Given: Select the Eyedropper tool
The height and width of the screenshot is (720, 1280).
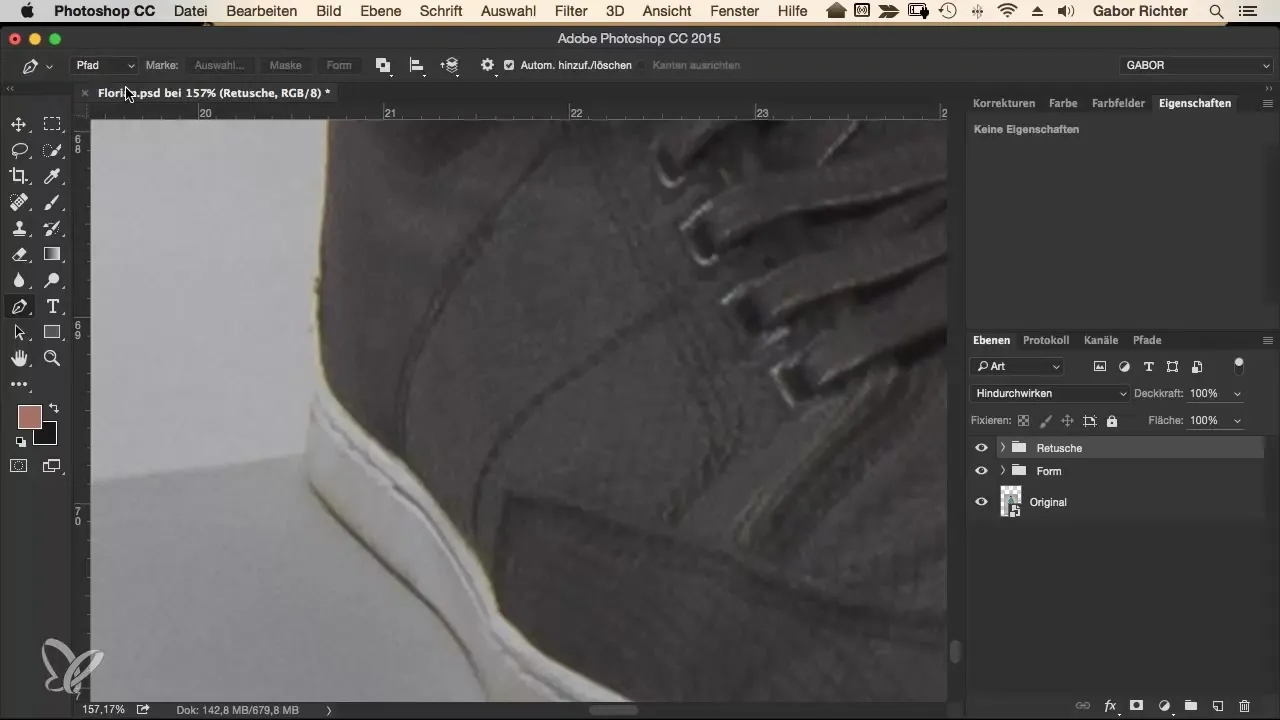Looking at the screenshot, I should click(53, 177).
